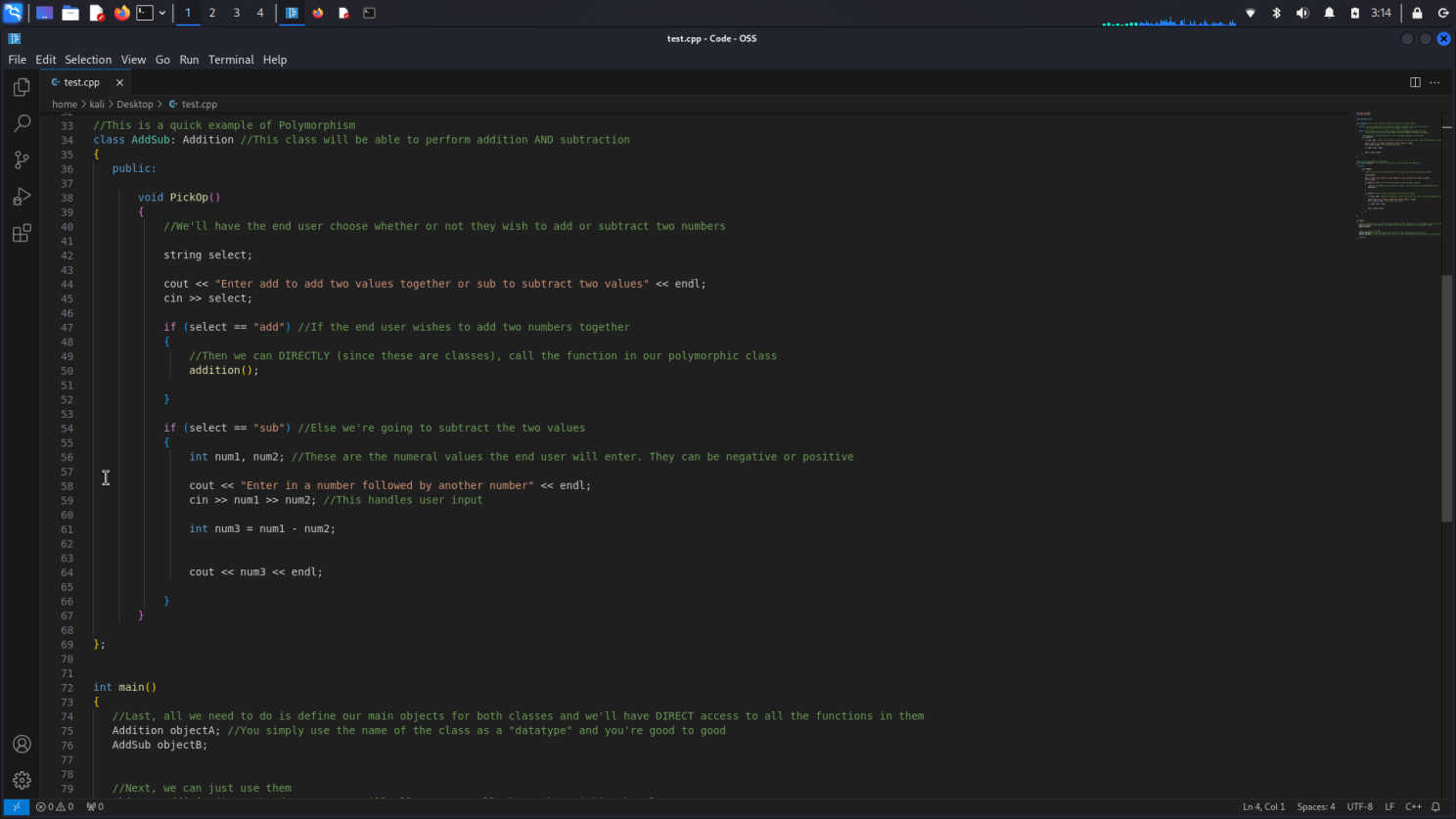
Task: Open the Bluetooth tray icon
Action: pyautogui.click(x=1276, y=13)
